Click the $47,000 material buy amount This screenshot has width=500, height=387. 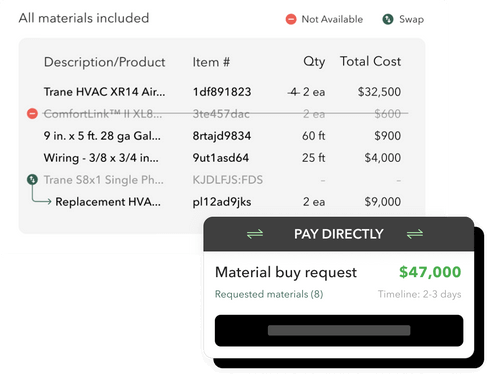[430, 272]
